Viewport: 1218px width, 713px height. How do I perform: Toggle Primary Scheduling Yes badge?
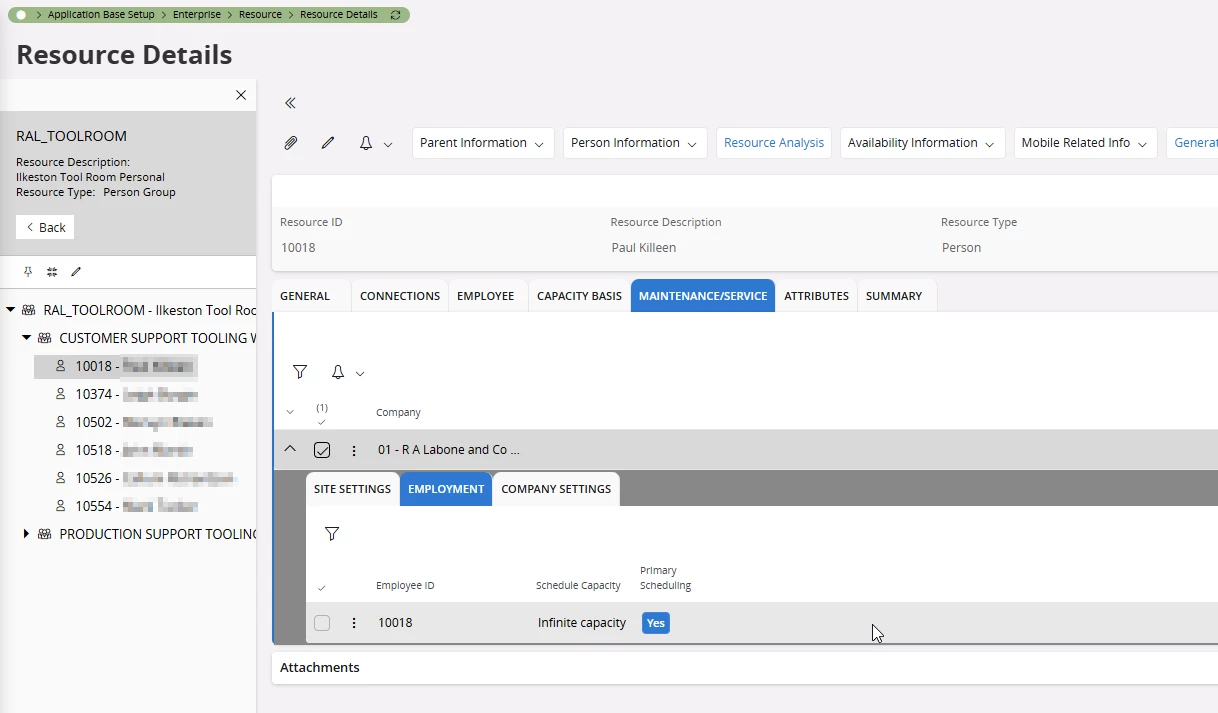pos(655,623)
